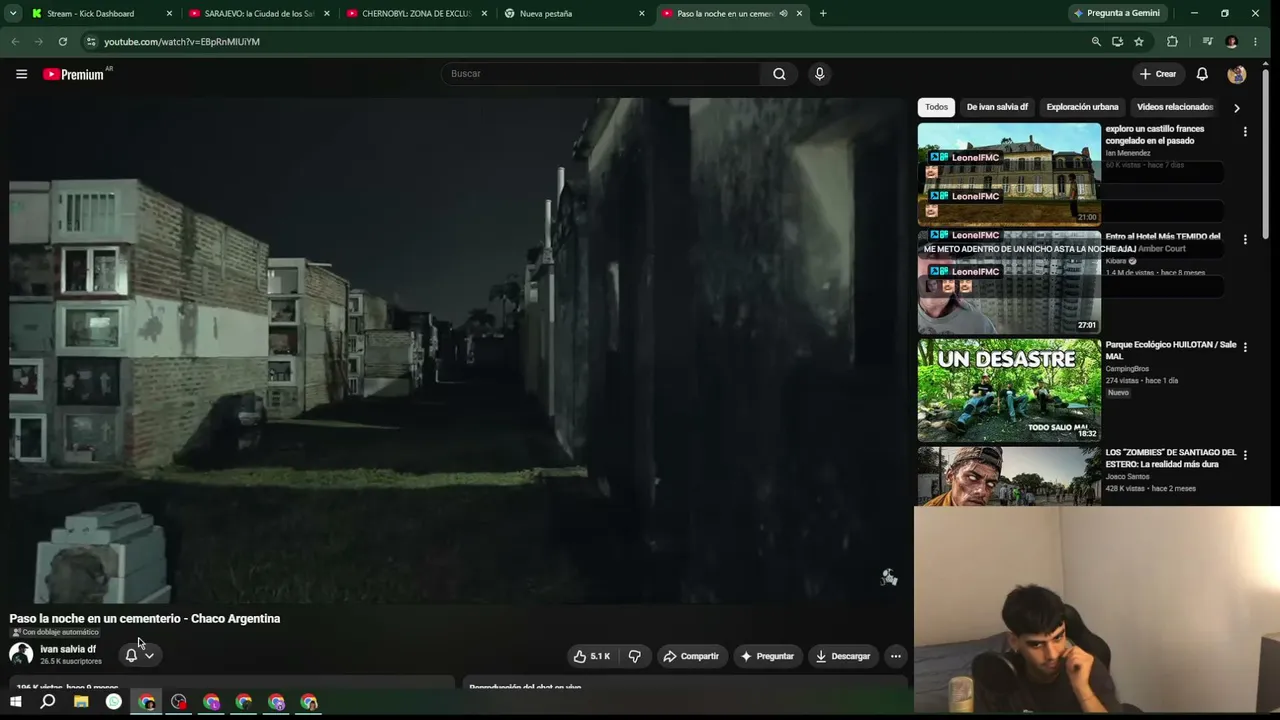1280x720 pixels.
Task: Select the Exploración urbana chip
Action: click(x=1082, y=107)
